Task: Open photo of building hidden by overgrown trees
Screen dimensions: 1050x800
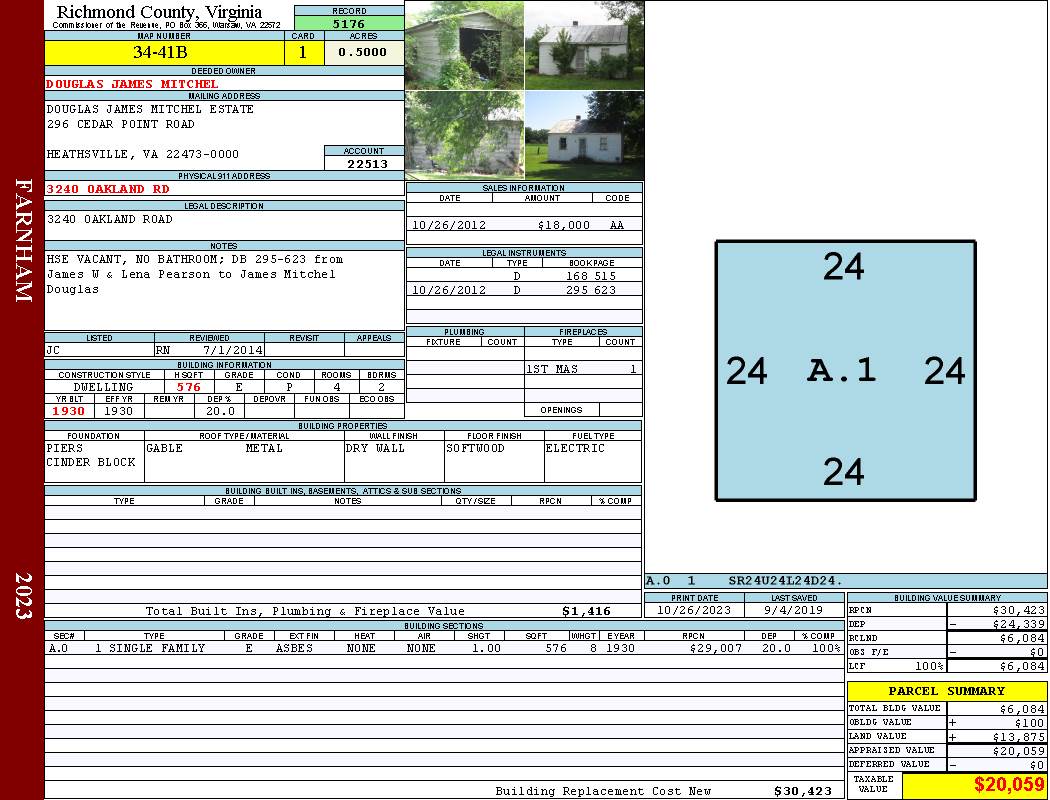Action: click(464, 135)
